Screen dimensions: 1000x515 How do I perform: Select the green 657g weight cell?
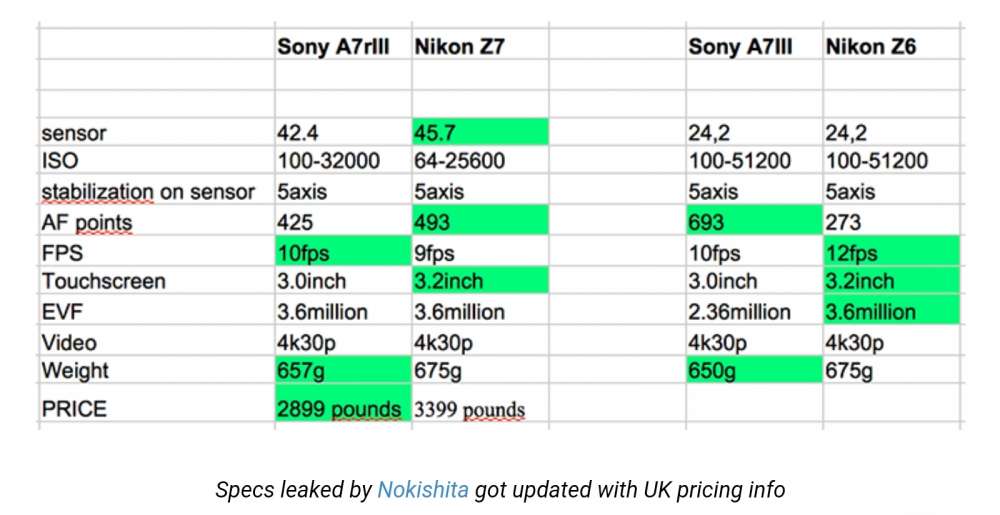pos(340,371)
